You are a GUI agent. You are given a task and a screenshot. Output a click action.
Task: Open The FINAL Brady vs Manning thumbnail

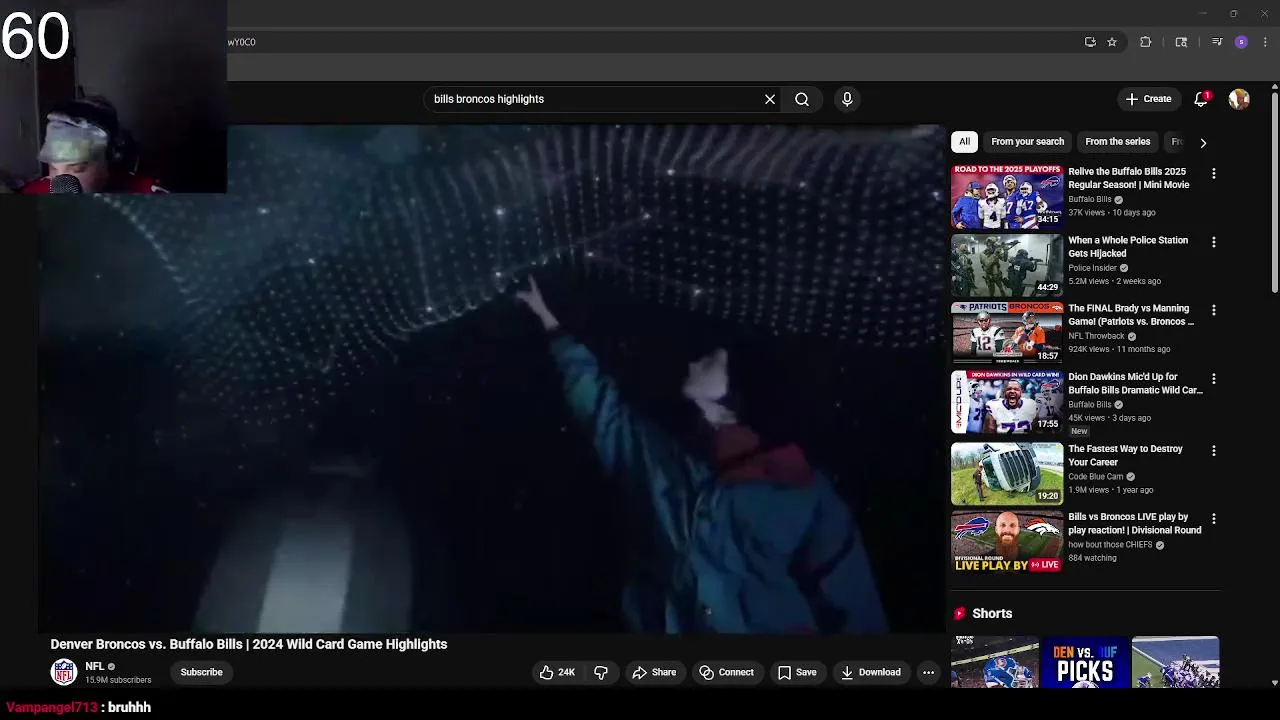click(1007, 333)
